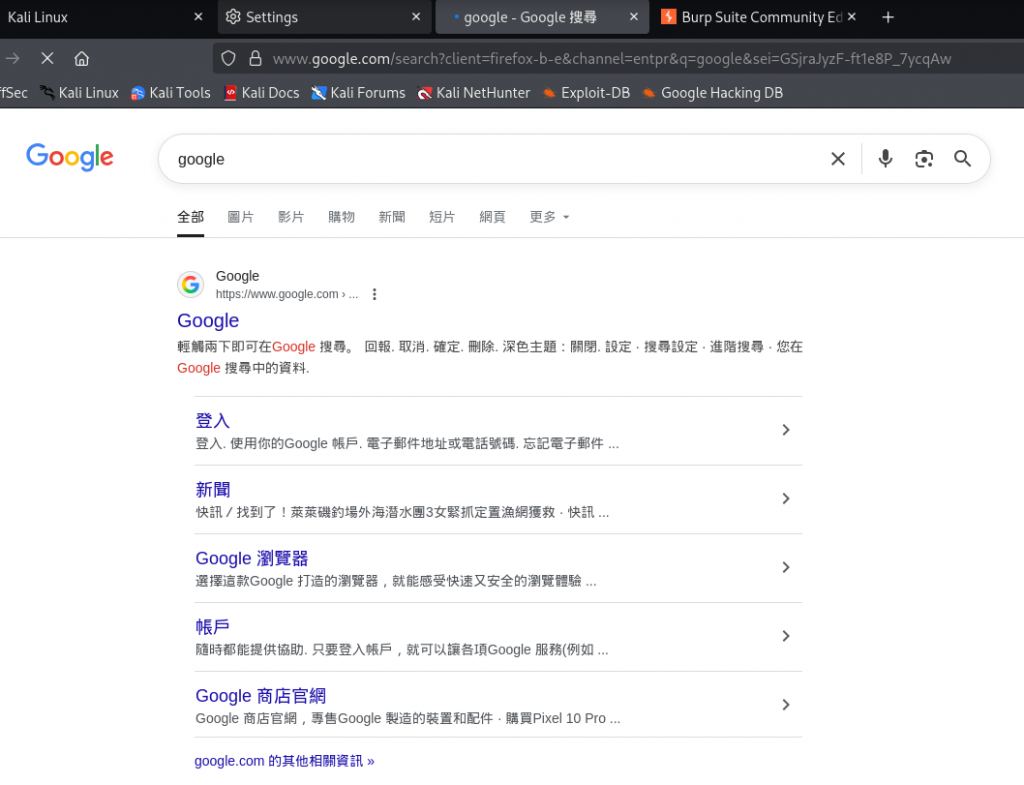Start voice search with microphone icon
Image resolution: width=1024 pixels, height=785 pixels.
click(885, 159)
